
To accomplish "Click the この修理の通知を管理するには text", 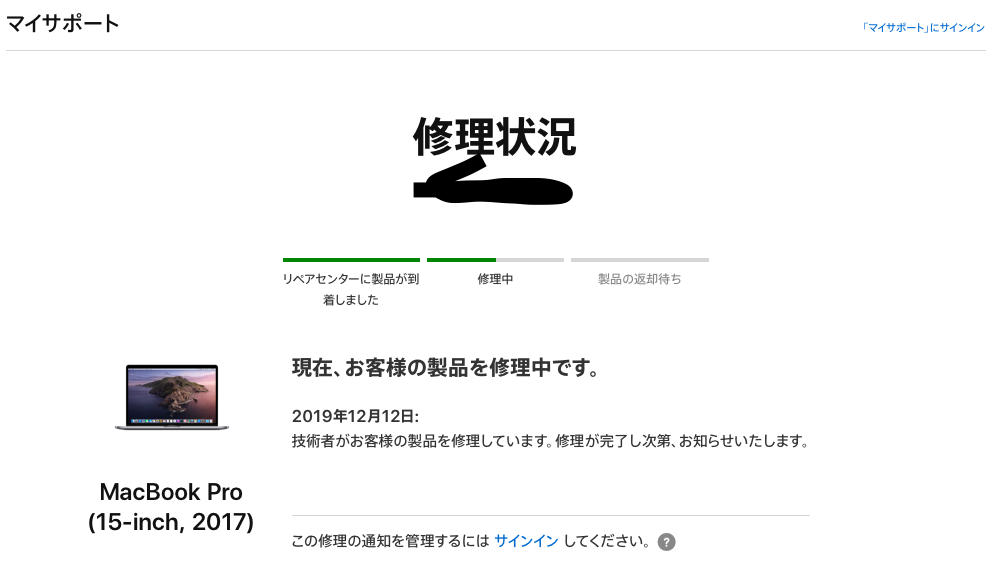I will pyautogui.click(x=391, y=541).
